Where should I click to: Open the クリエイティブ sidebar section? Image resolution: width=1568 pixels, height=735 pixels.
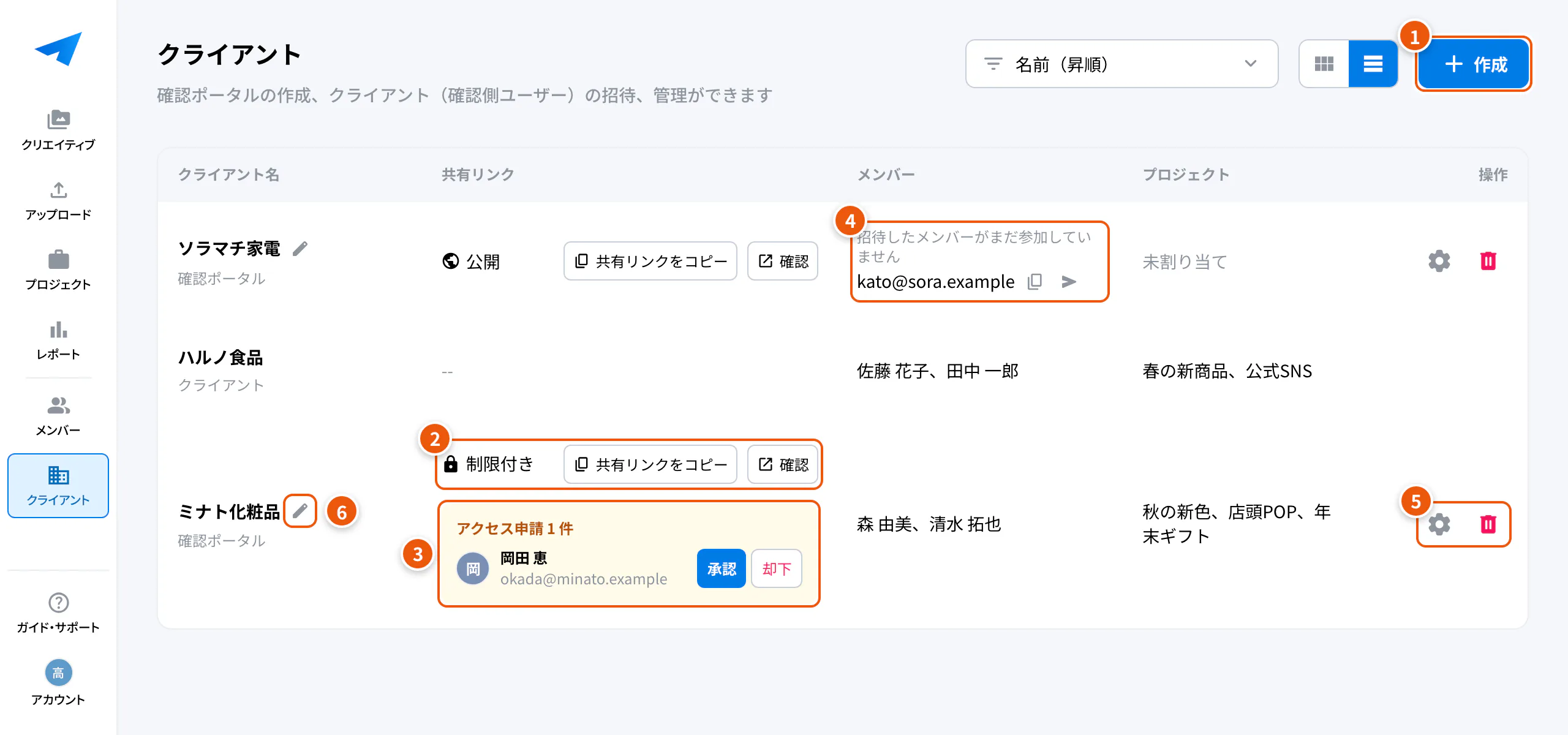58,130
